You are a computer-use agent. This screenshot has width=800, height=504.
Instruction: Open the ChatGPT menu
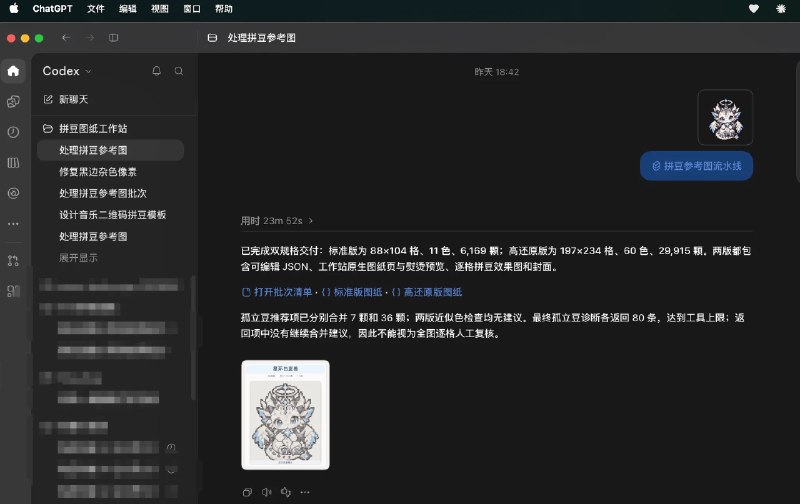click(x=52, y=9)
